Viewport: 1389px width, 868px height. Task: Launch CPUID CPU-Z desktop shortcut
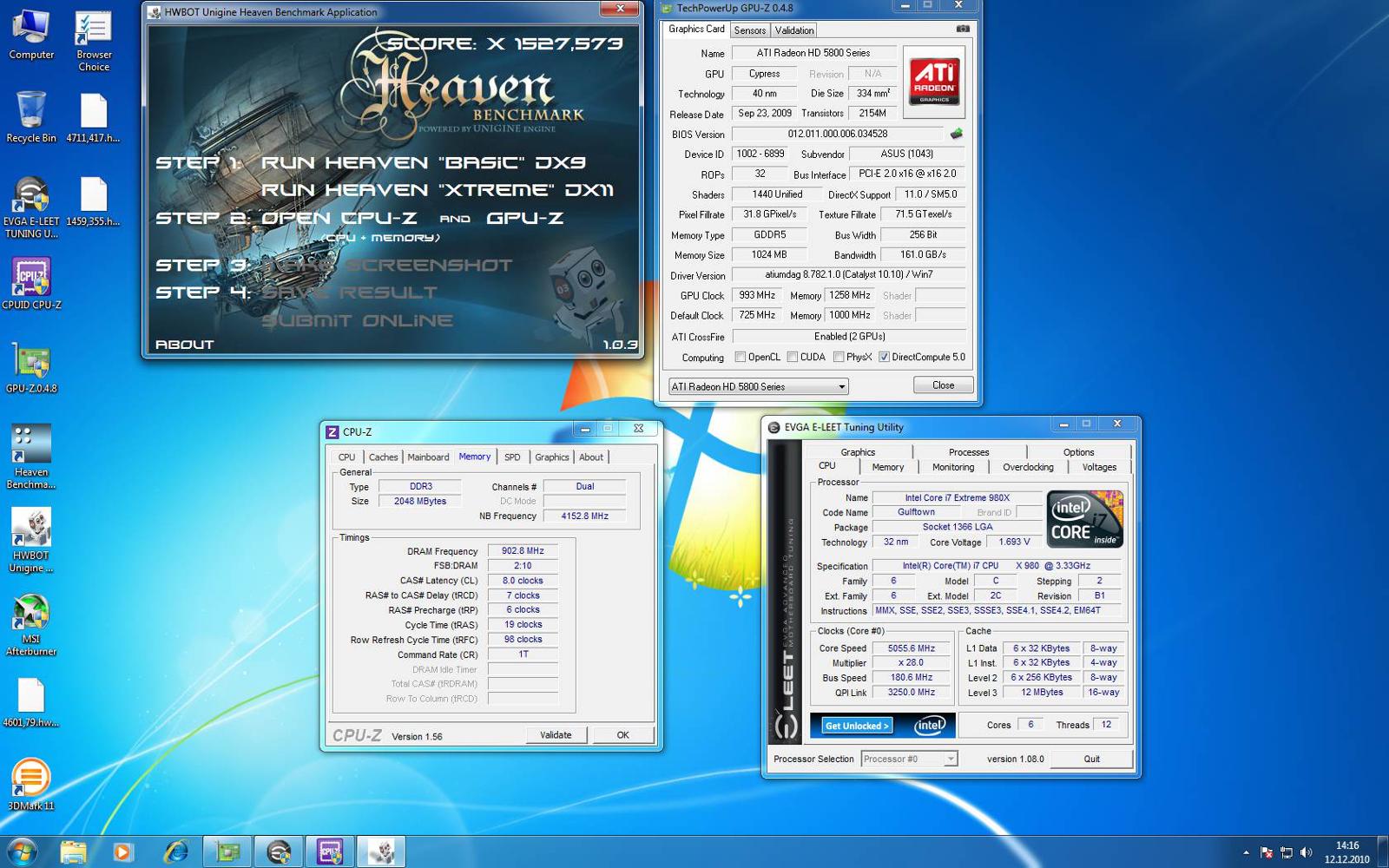point(31,284)
